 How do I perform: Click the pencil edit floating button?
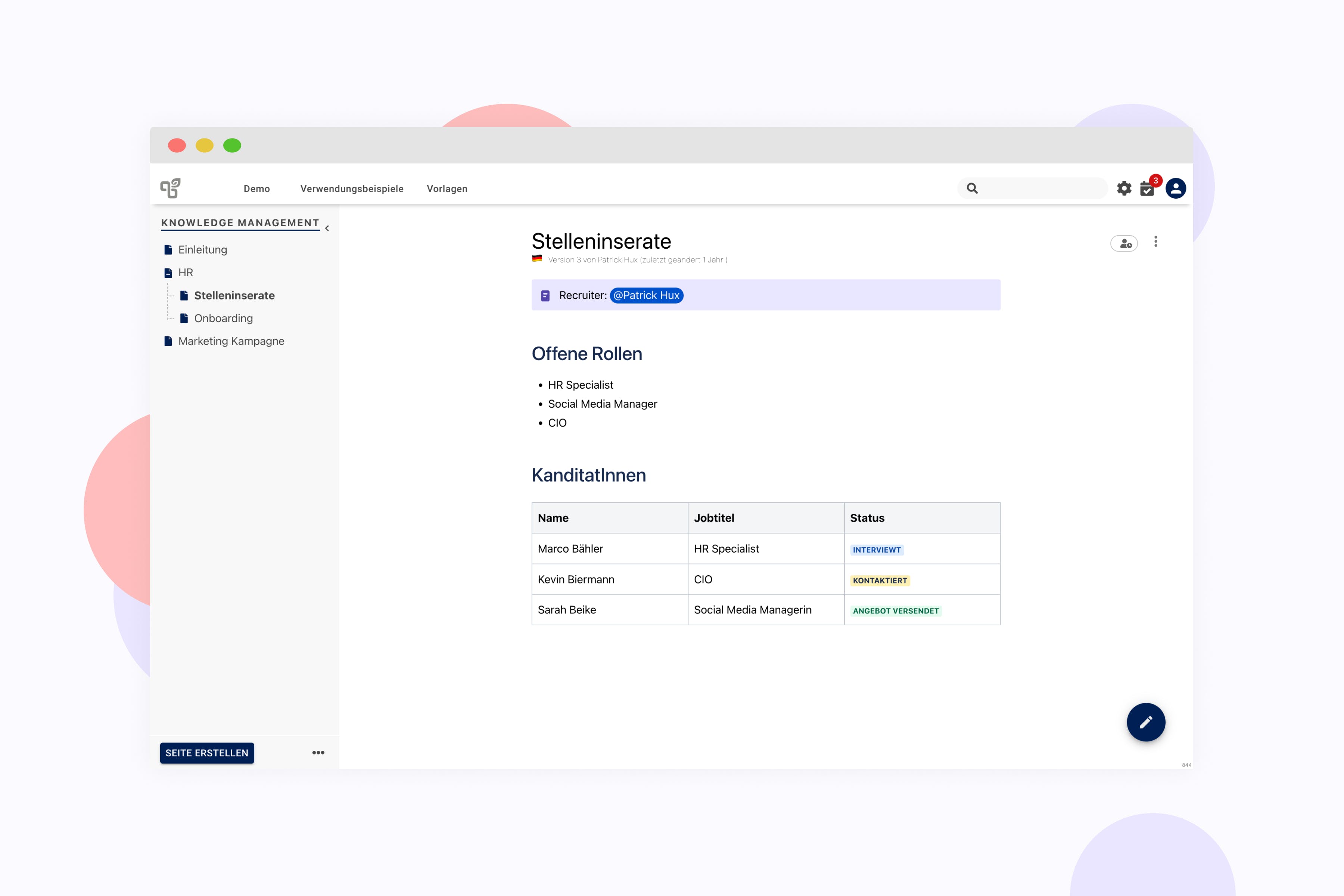[x=1146, y=722]
